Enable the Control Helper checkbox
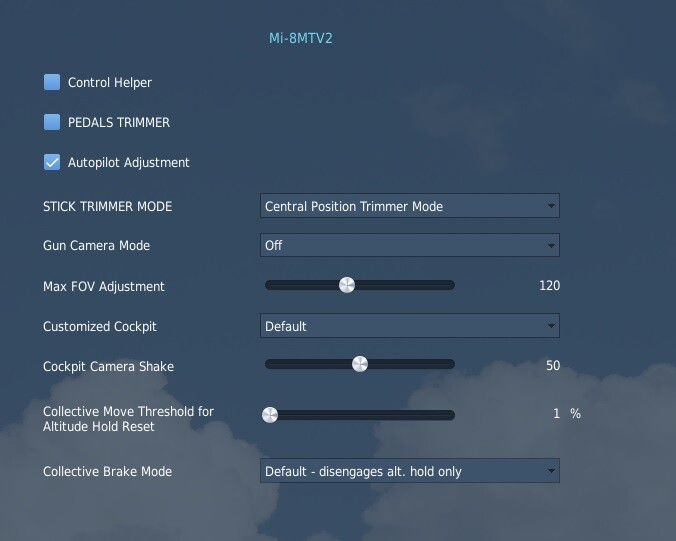 [52, 82]
